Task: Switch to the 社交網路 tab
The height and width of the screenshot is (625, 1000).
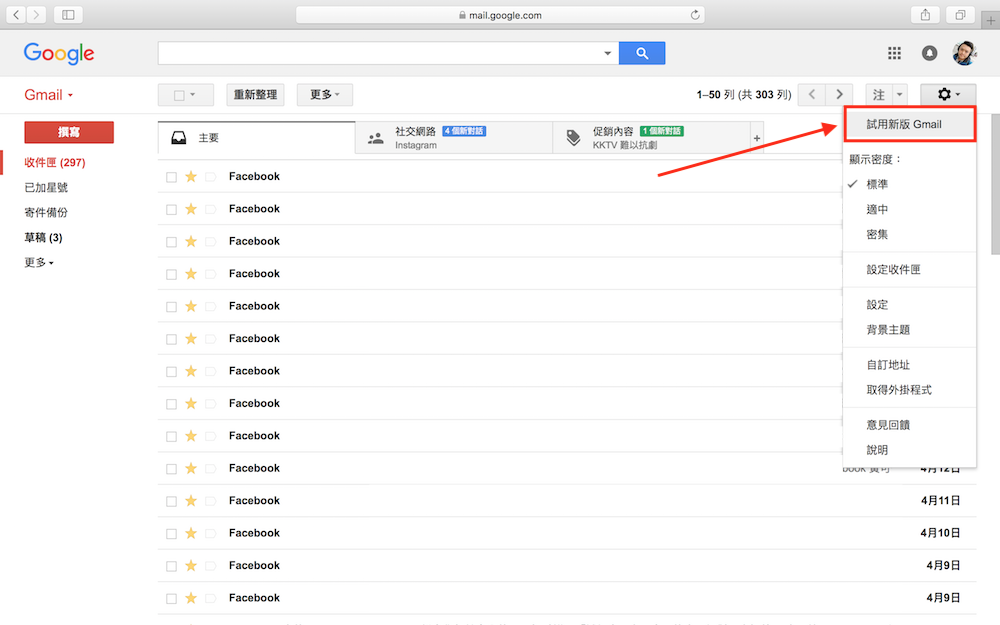Action: [x=454, y=138]
